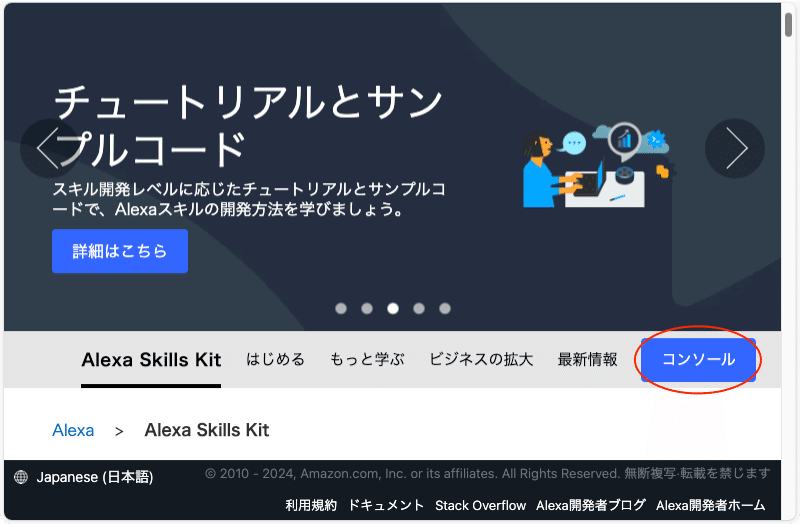Click the コンソール button
The height and width of the screenshot is (524, 800).
[698, 360]
